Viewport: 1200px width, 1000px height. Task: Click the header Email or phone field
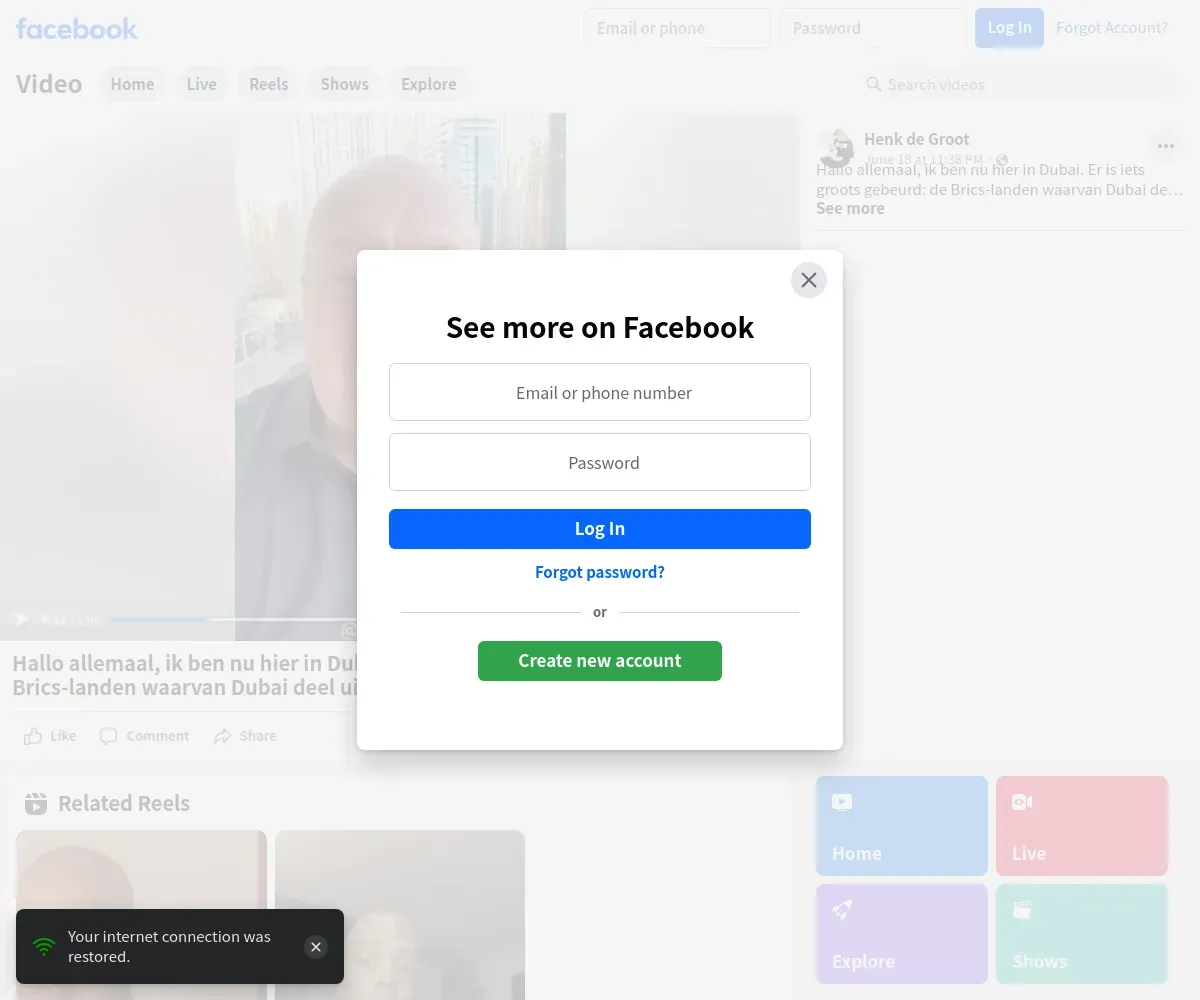tap(677, 28)
